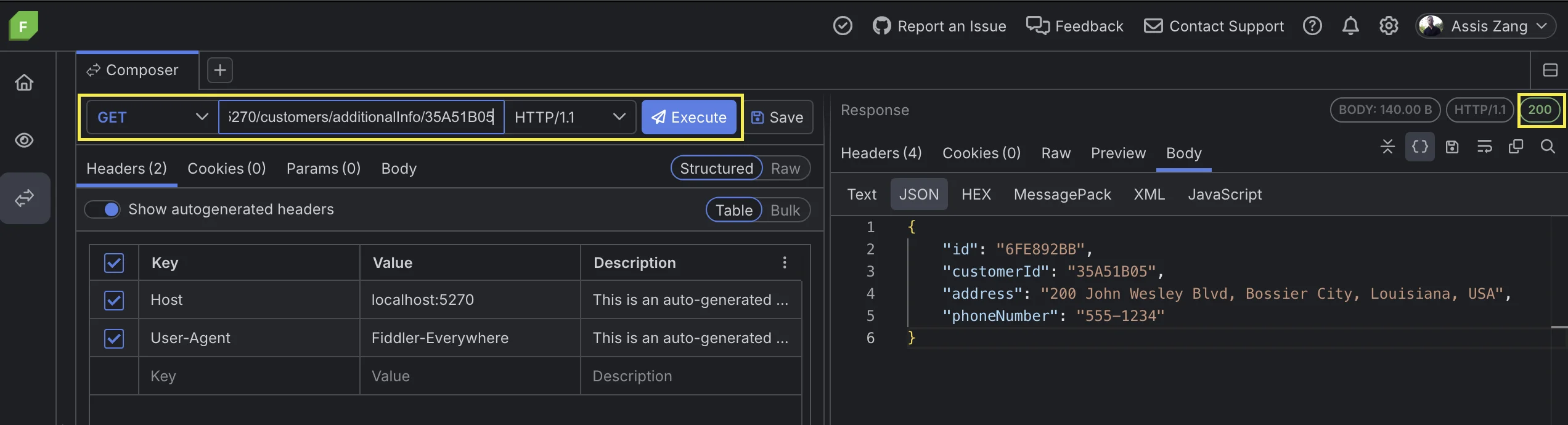Uncheck the Host header checkbox
Screen dimensions: 1568x425
pyautogui.click(x=114, y=301)
